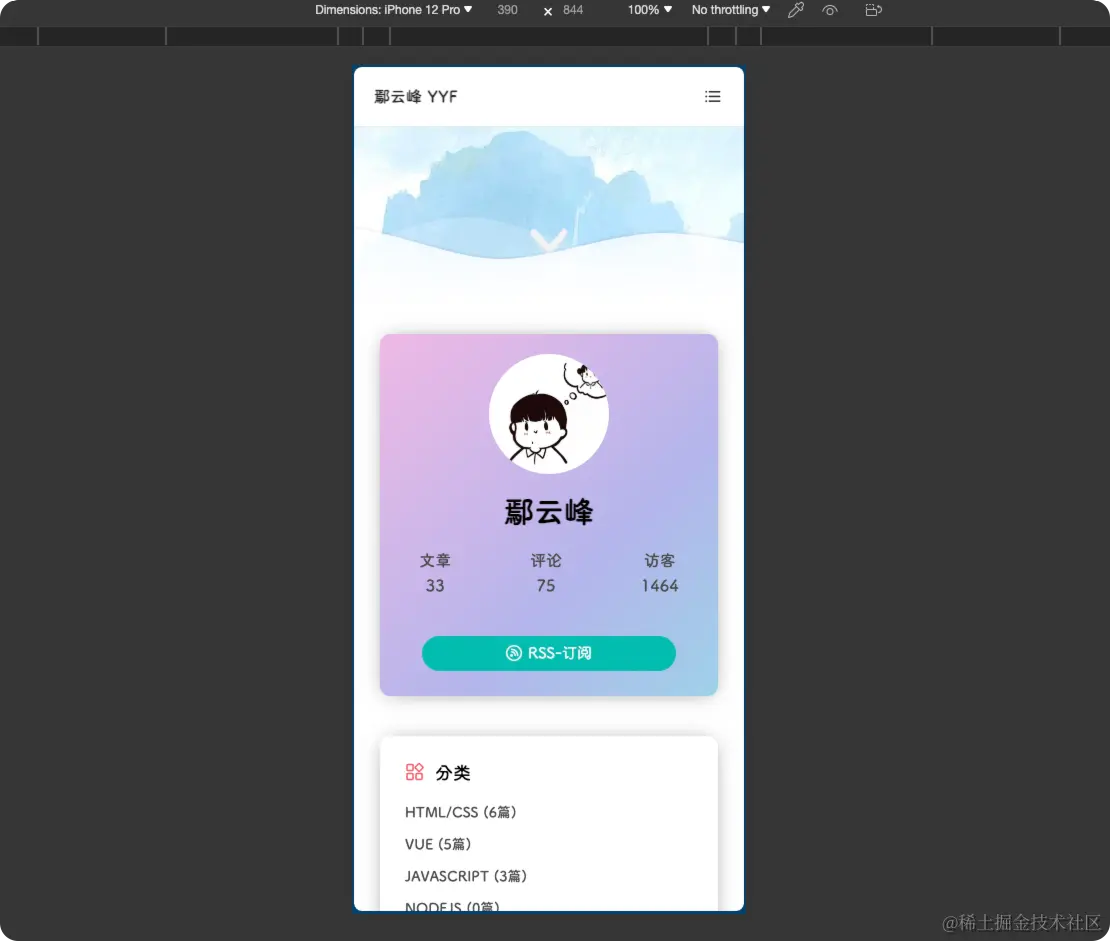The image size is (1110, 941).
Task: Click the eye icon in the DevTools toolbar
Action: 830,10
